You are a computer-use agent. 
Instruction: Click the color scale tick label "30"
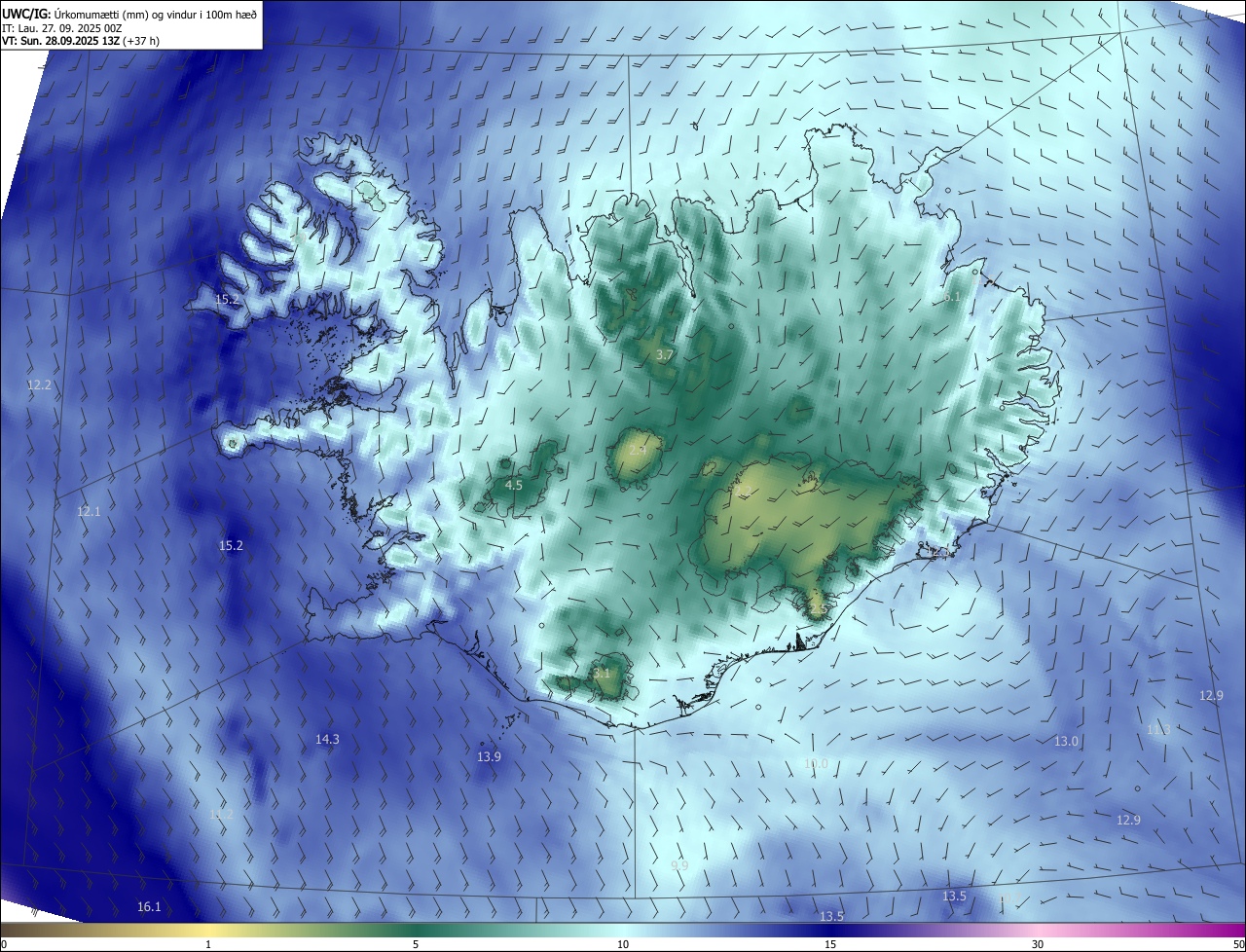tap(1038, 945)
